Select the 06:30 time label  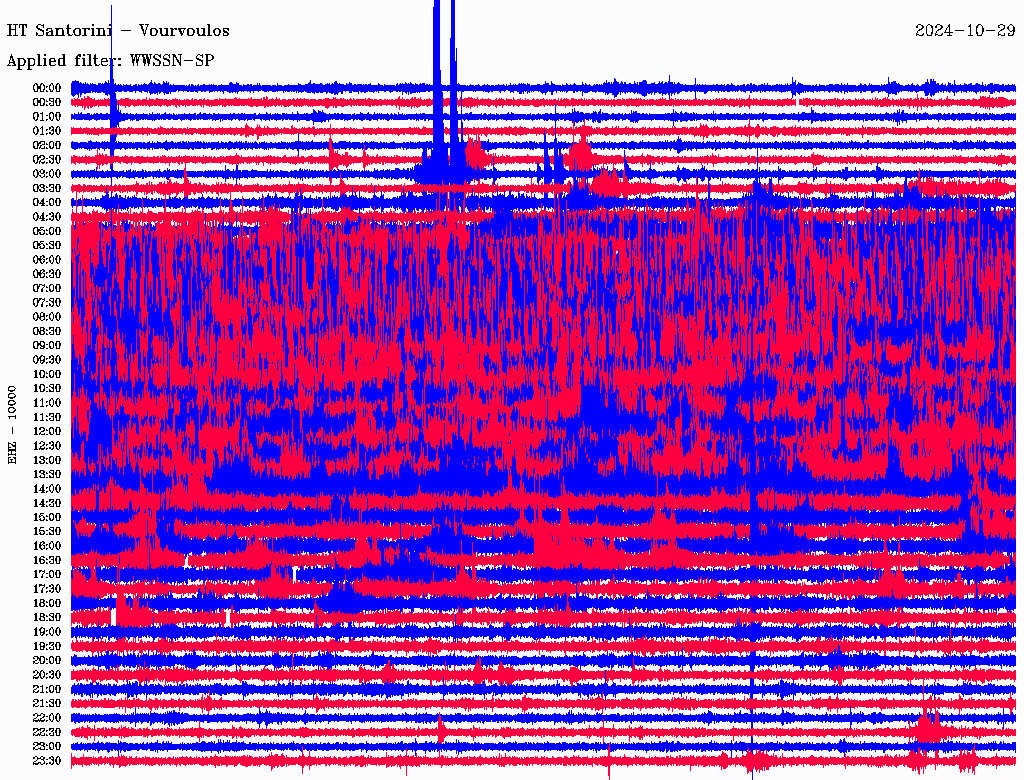click(x=46, y=274)
